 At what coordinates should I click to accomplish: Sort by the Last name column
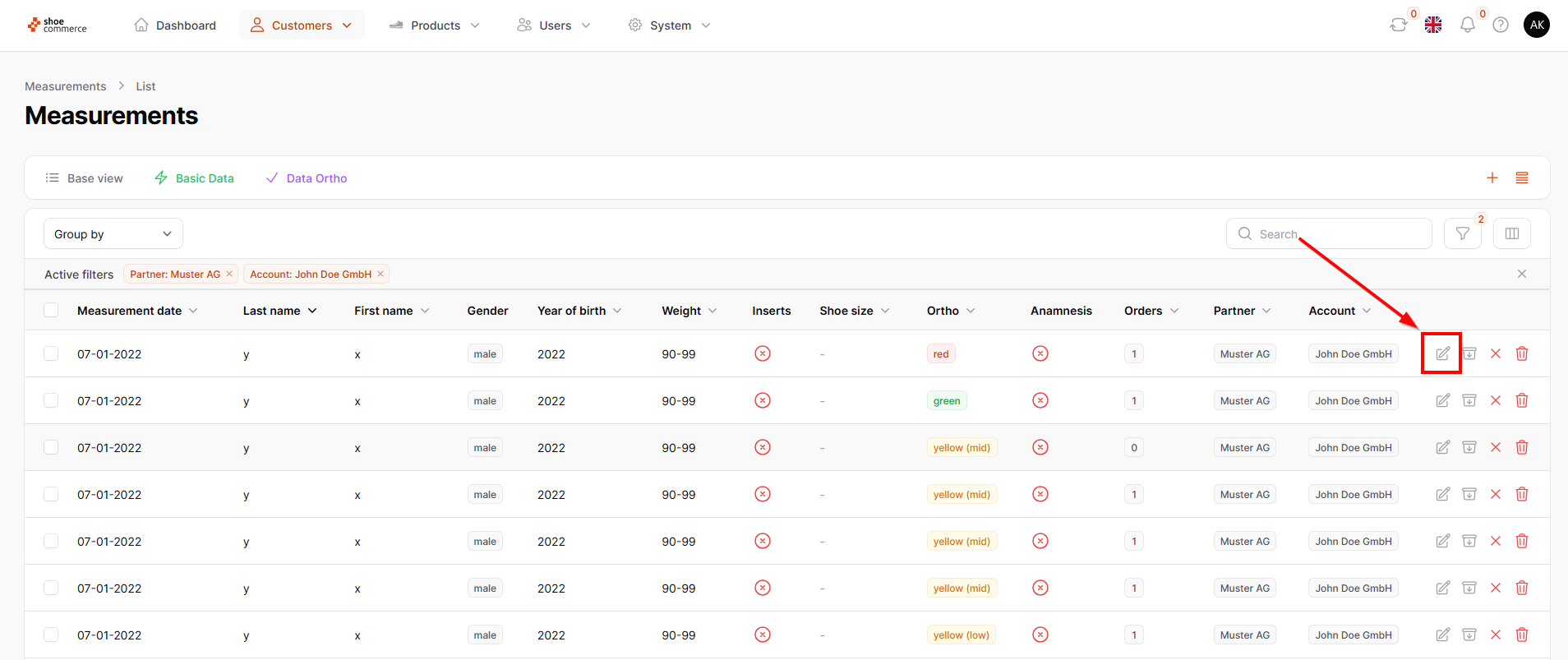(279, 311)
